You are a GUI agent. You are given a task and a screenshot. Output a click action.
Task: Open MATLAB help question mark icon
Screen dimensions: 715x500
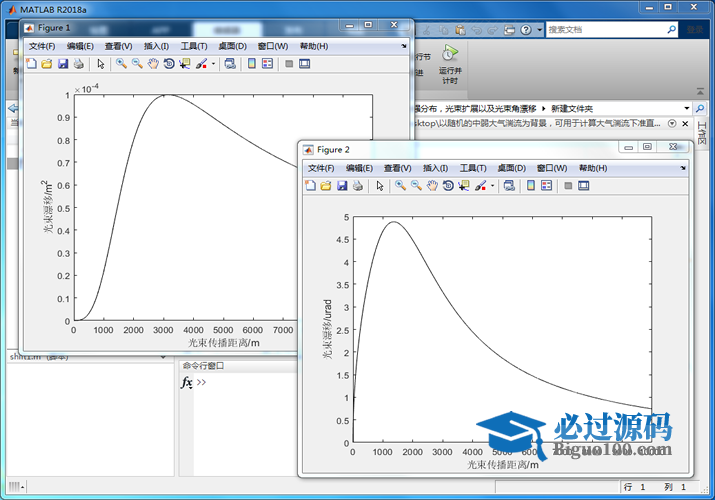click(526, 30)
